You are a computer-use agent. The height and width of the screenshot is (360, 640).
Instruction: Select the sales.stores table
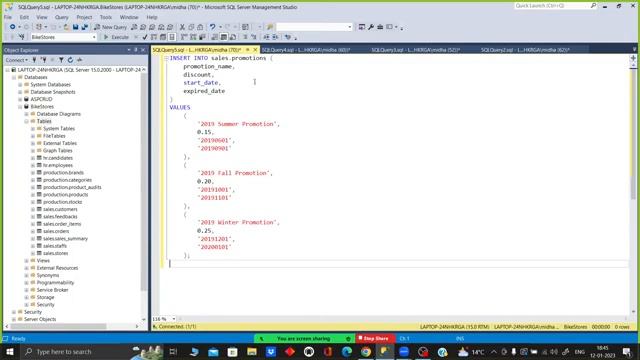click(x=56, y=253)
